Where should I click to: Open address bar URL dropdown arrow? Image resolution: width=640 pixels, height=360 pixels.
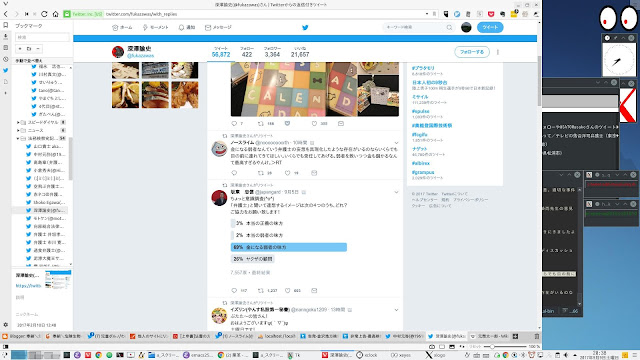tap(427, 14)
